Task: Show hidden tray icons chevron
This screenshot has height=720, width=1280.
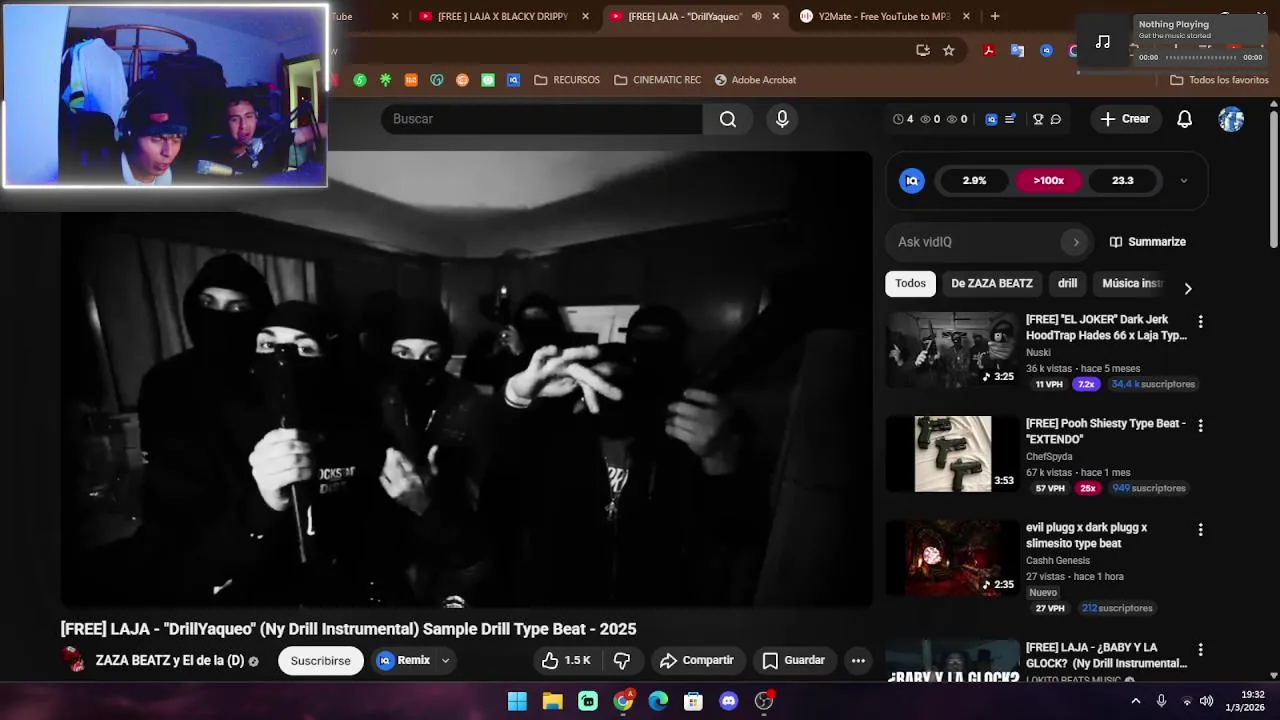Action: [1135, 701]
